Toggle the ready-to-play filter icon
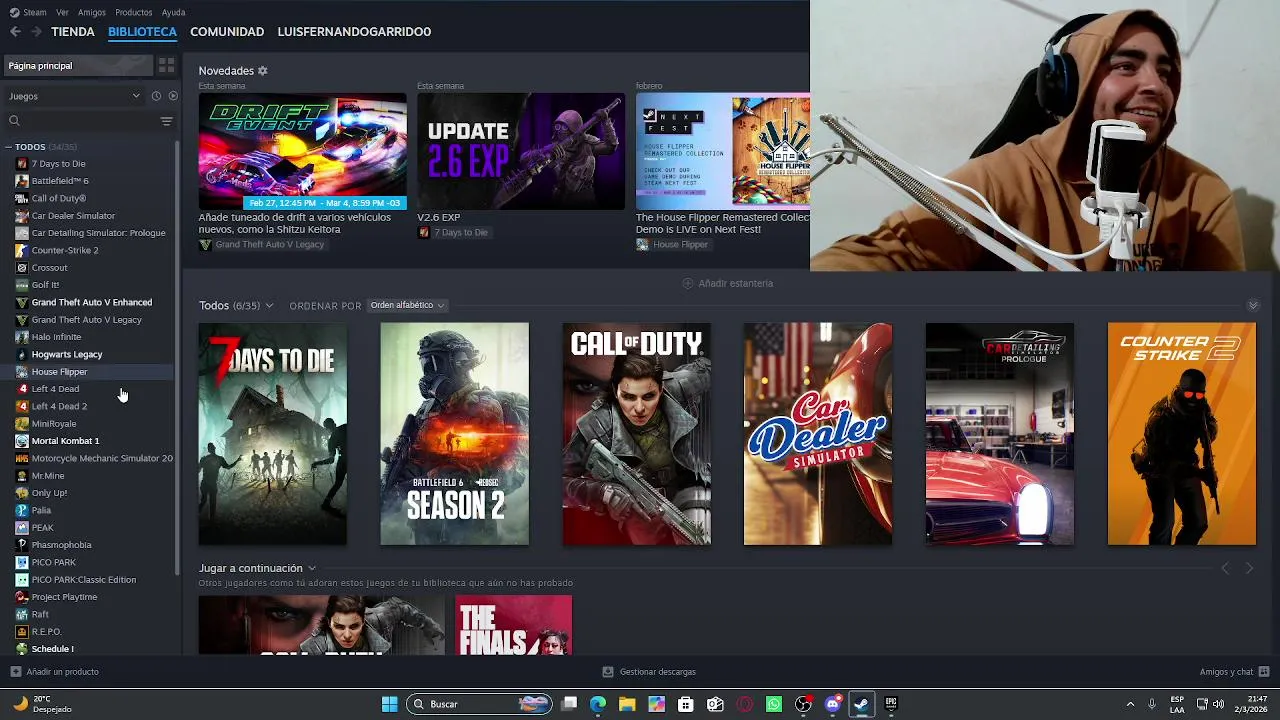This screenshot has width=1280, height=720. (x=173, y=96)
